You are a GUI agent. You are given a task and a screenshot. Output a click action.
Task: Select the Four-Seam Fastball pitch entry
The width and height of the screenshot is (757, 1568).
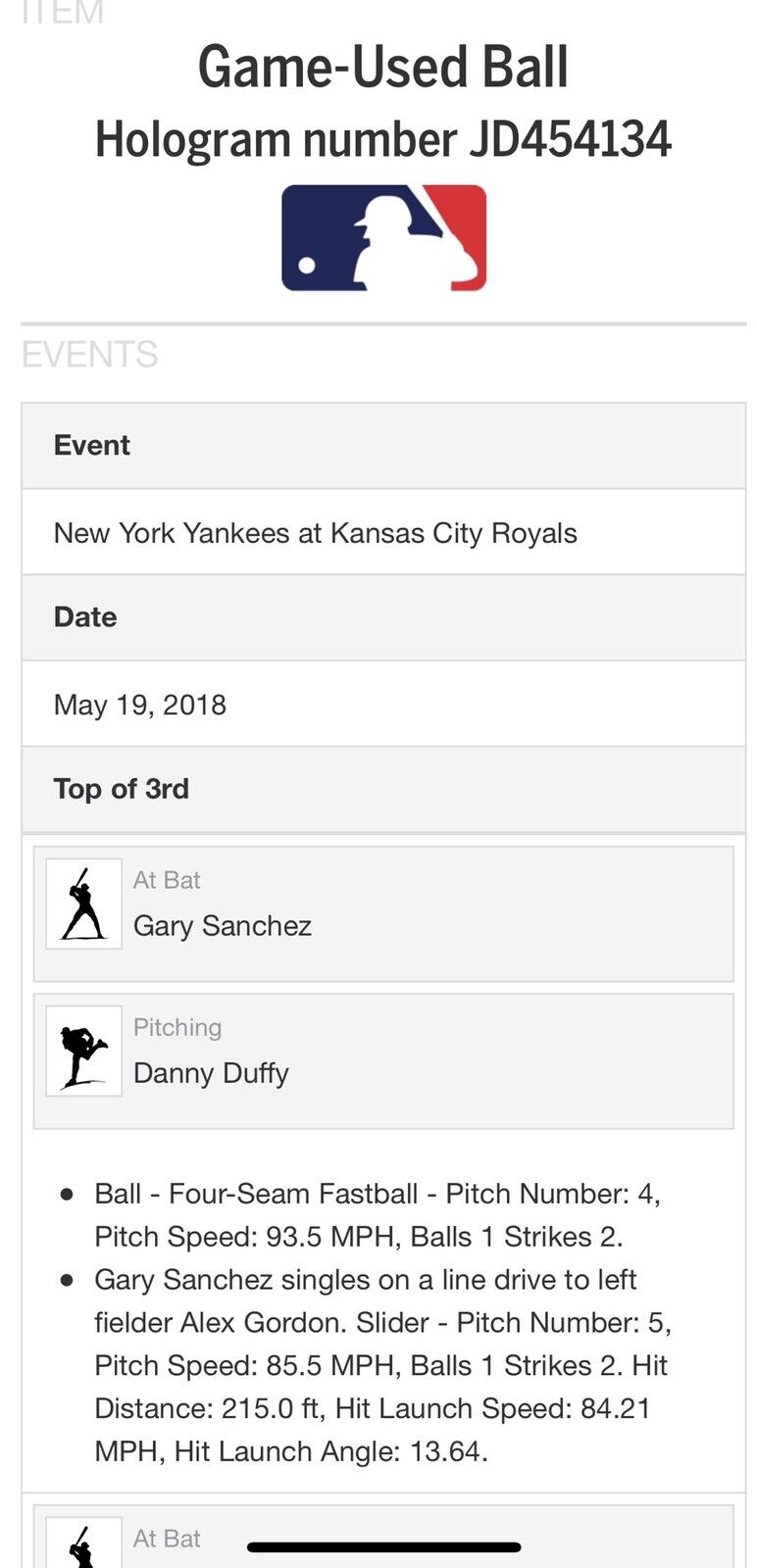(377, 1215)
